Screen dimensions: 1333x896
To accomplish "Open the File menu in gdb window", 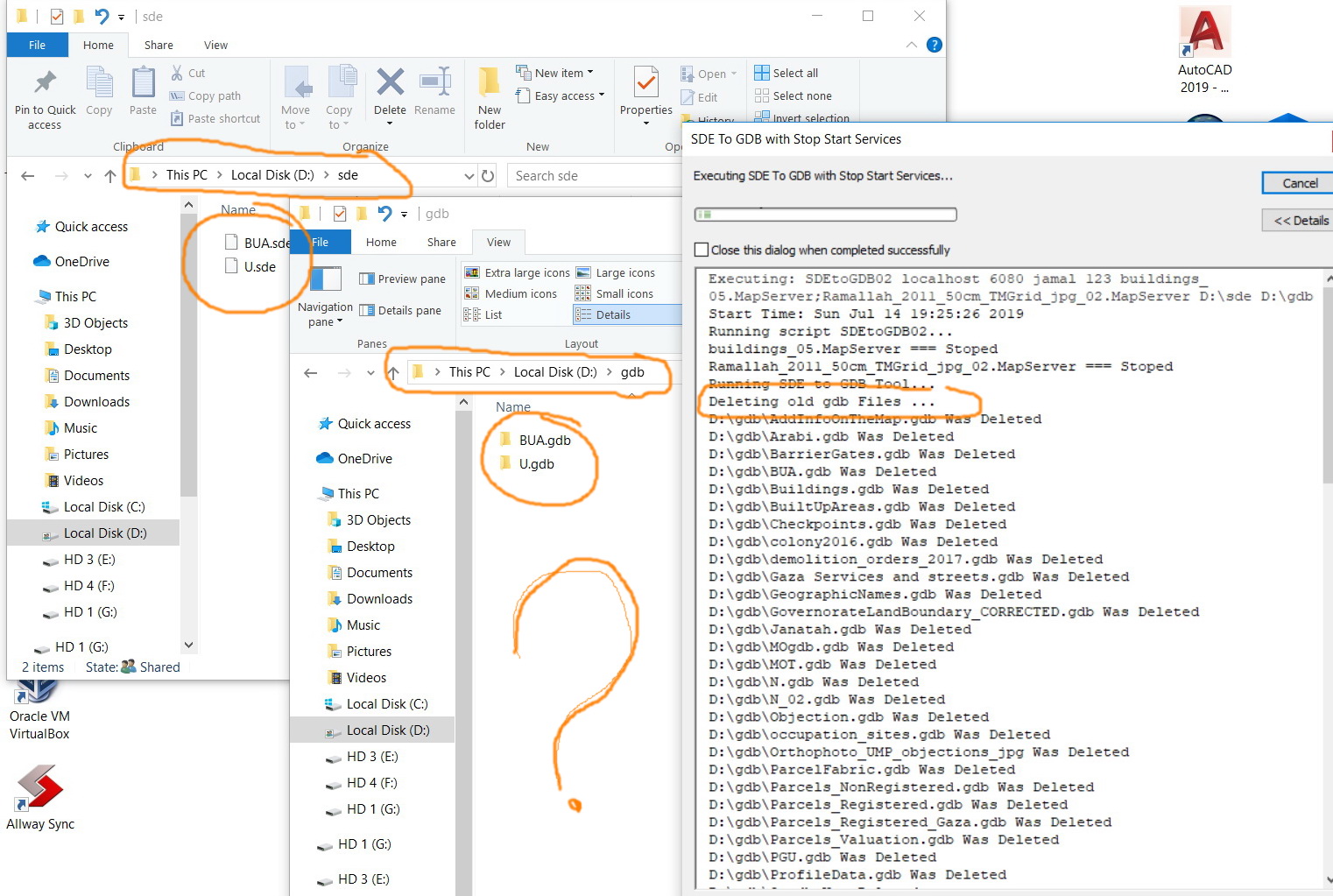I will tap(321, 243).
